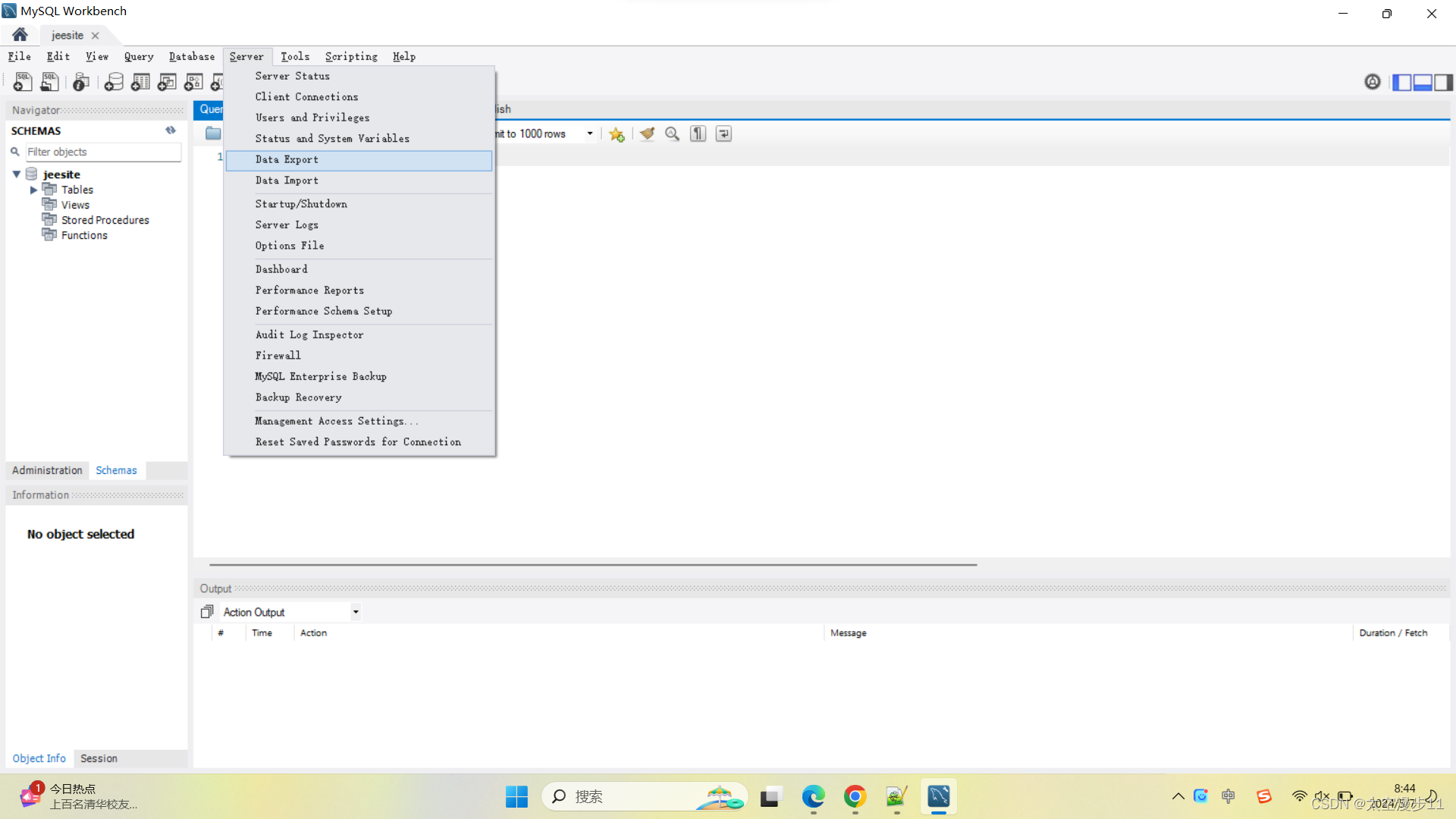Choose Client Connections menu entry
1456x819 pixels.
pyautogui.click(x=359, y=96)
